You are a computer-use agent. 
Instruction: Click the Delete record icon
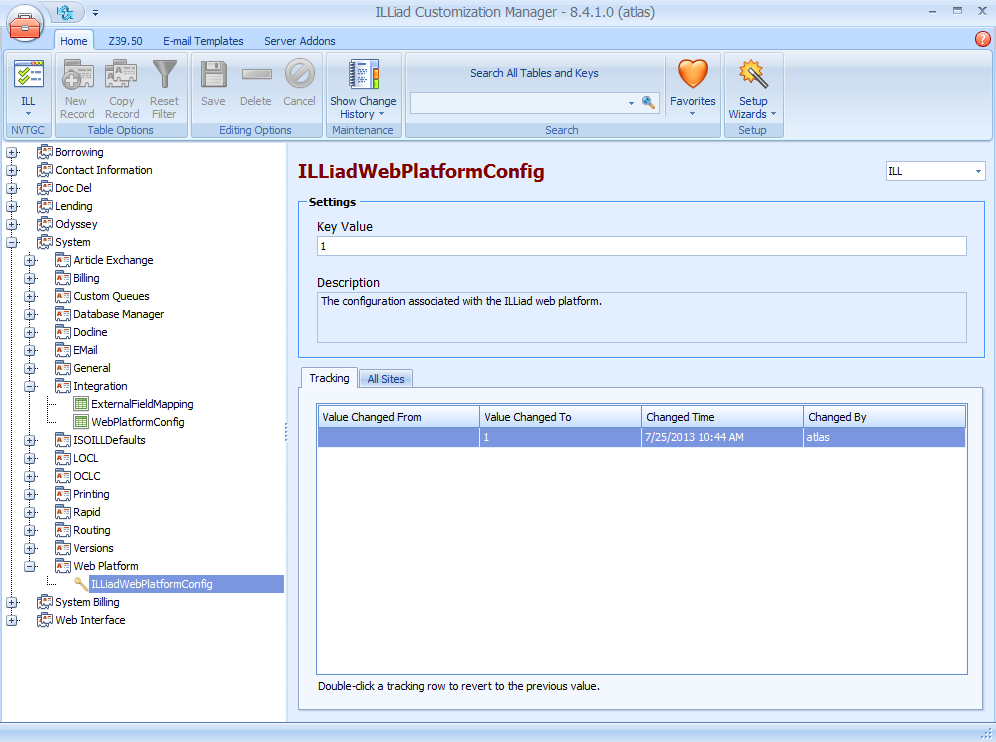pyautogui.click(x=256, y=80)
